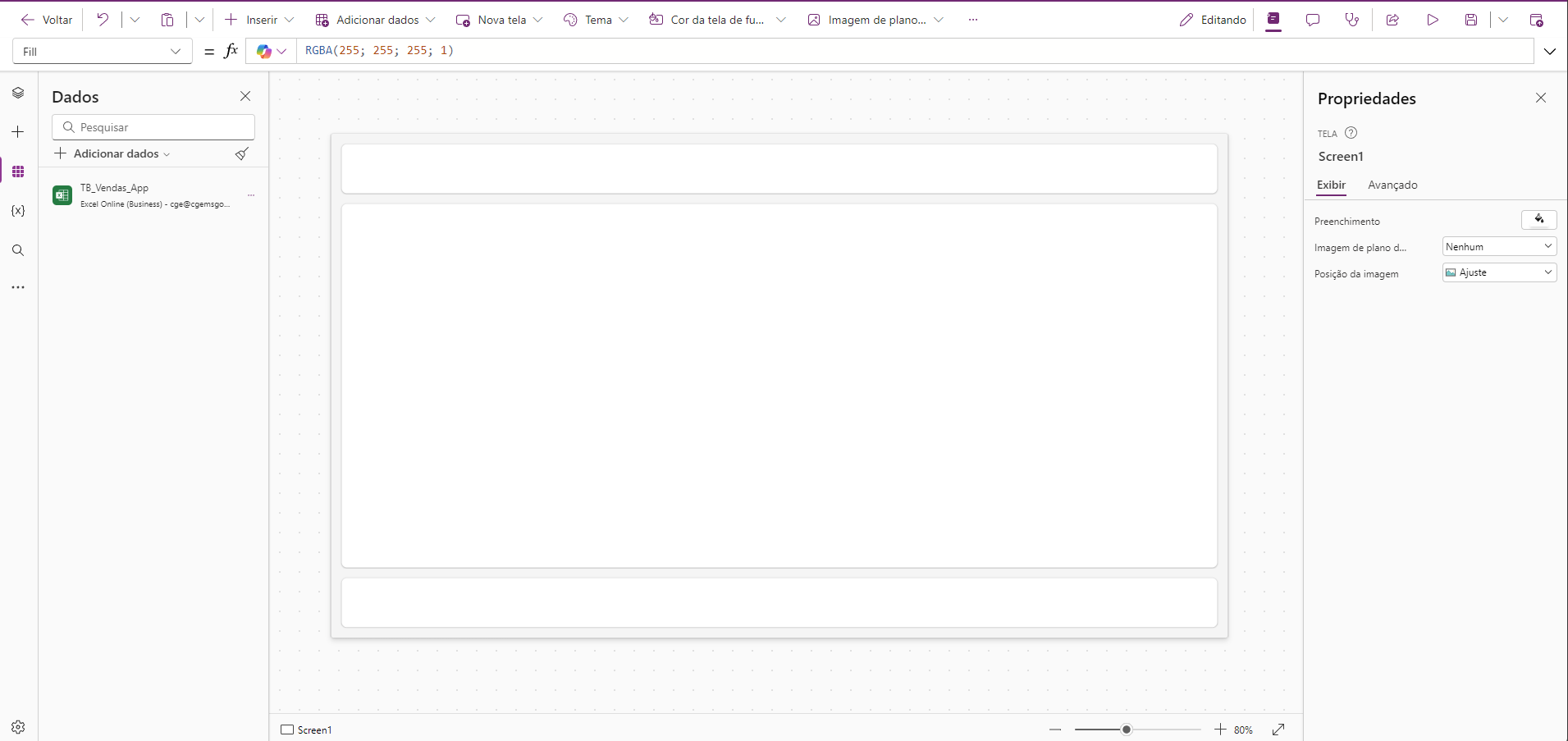Open the Nova tela menu
Screen dimensions: 1568x741
coord(500,20)
